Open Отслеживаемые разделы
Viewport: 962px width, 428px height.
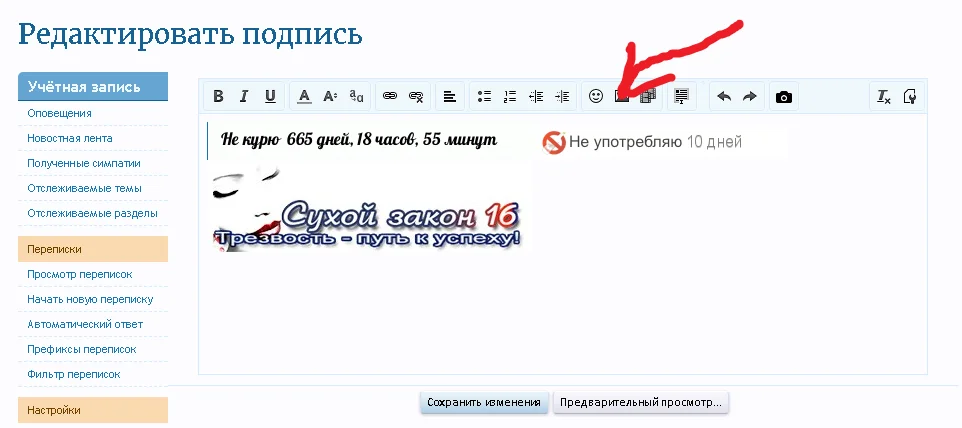[93, 214]
